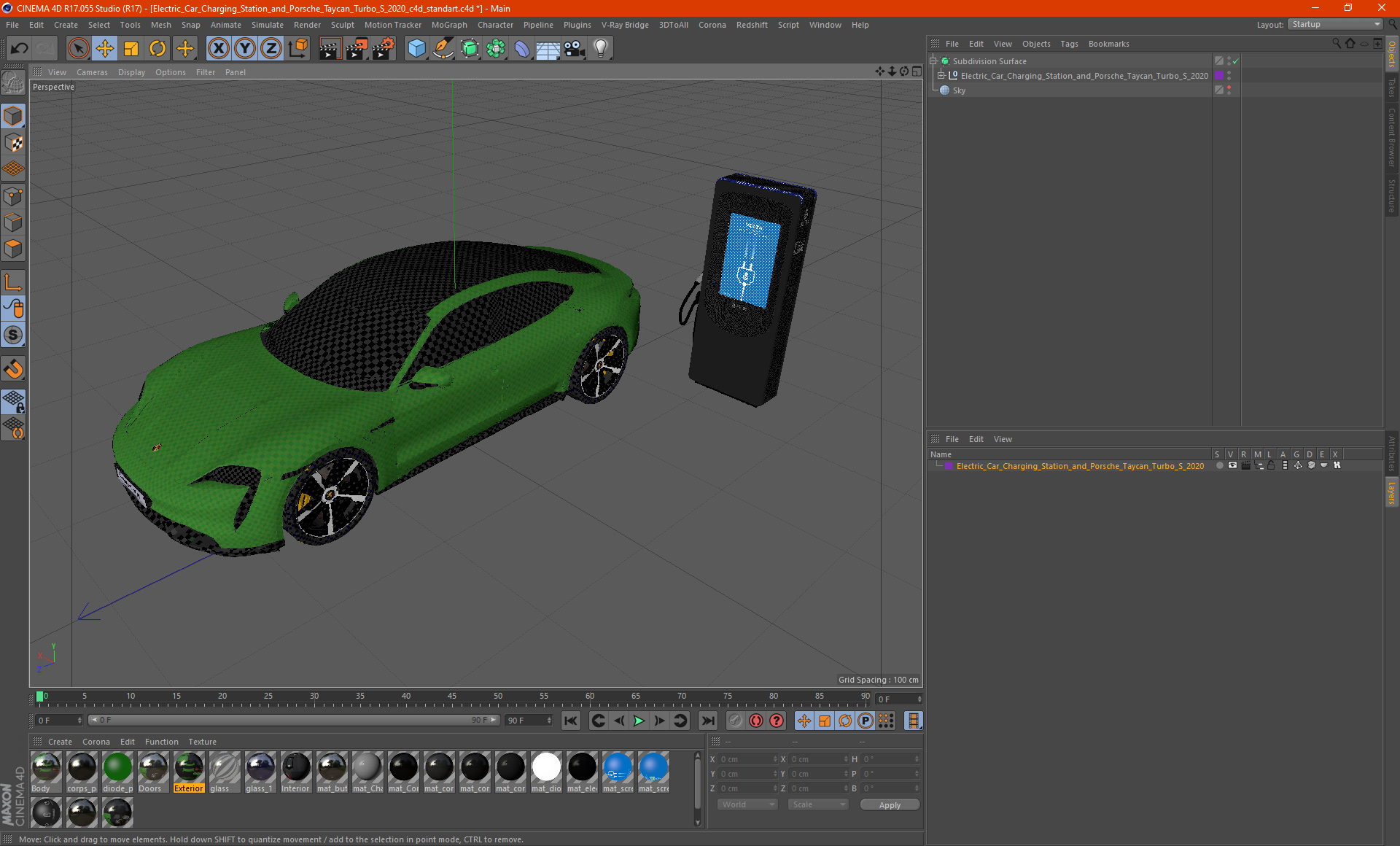Open the World coordinate dropdown
Image resolution: width=1400 pixels, height=846 pixels.
747,804
